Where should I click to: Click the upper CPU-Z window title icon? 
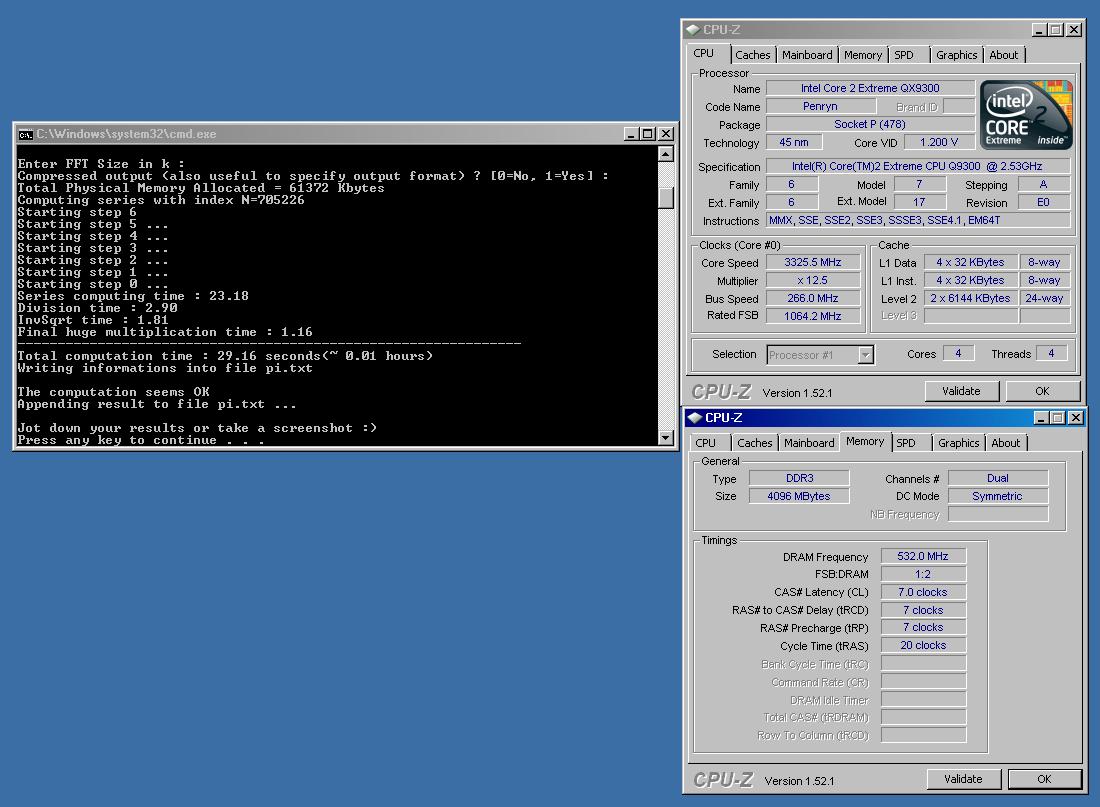click(693, 29)
